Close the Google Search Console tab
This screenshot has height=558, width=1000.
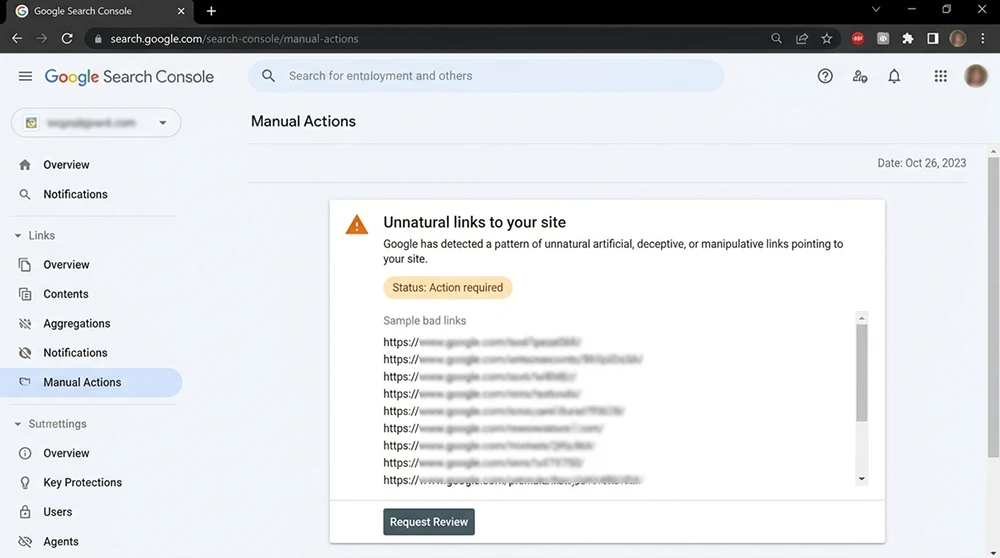180,11
